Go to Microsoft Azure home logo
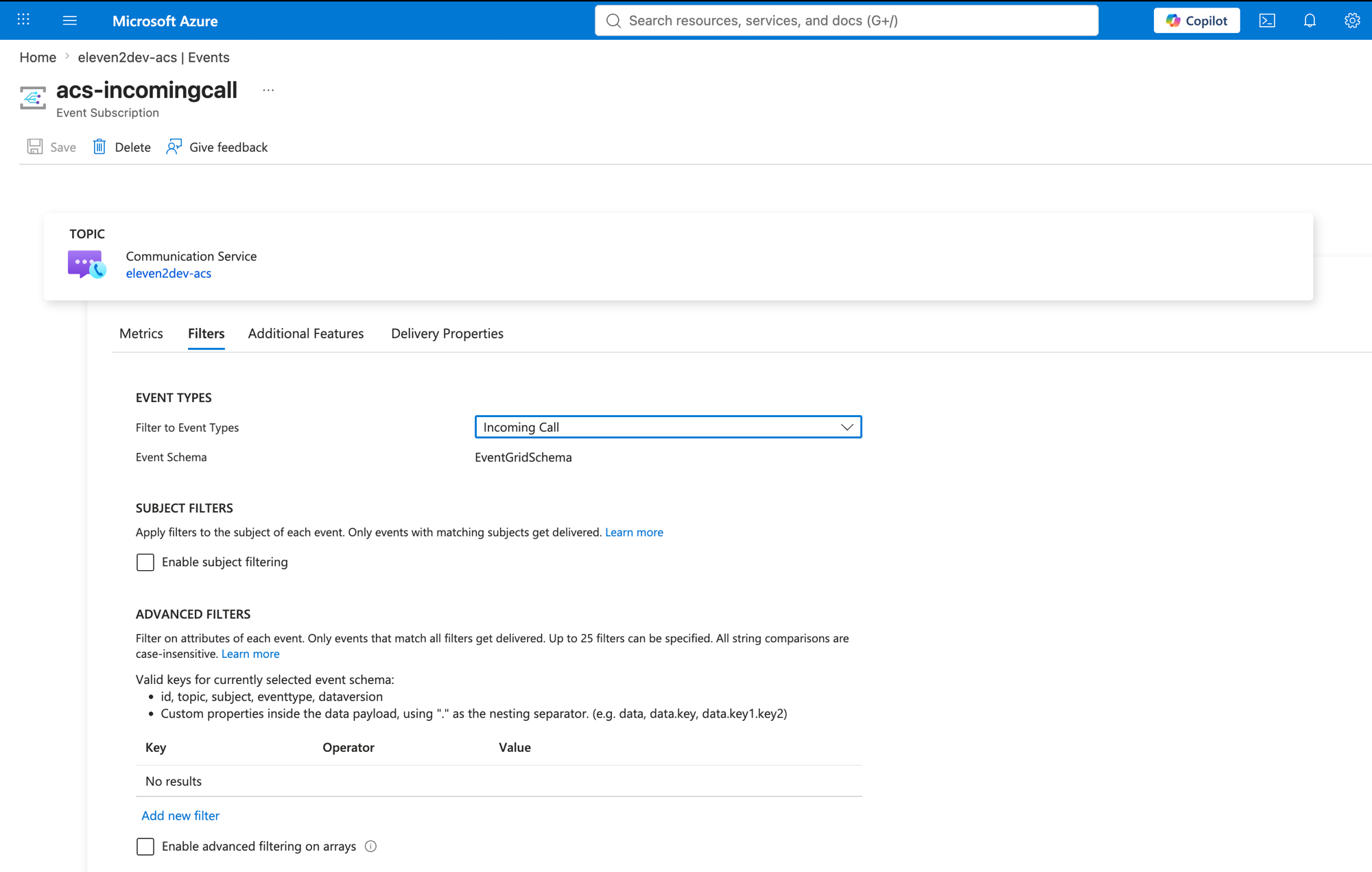 point(165,21)
